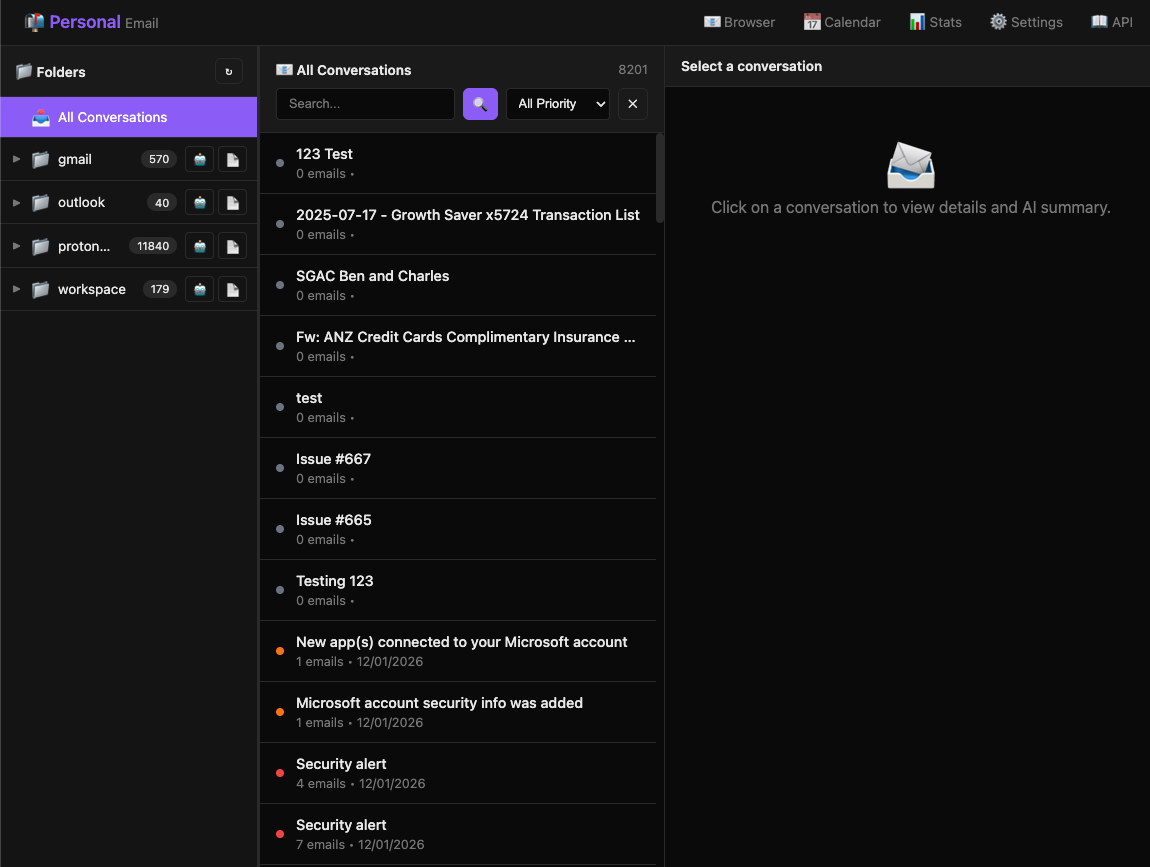Open the All Priority dropdown
The height and width of the screenshot is (867, 1150).
tap(557, 104)
